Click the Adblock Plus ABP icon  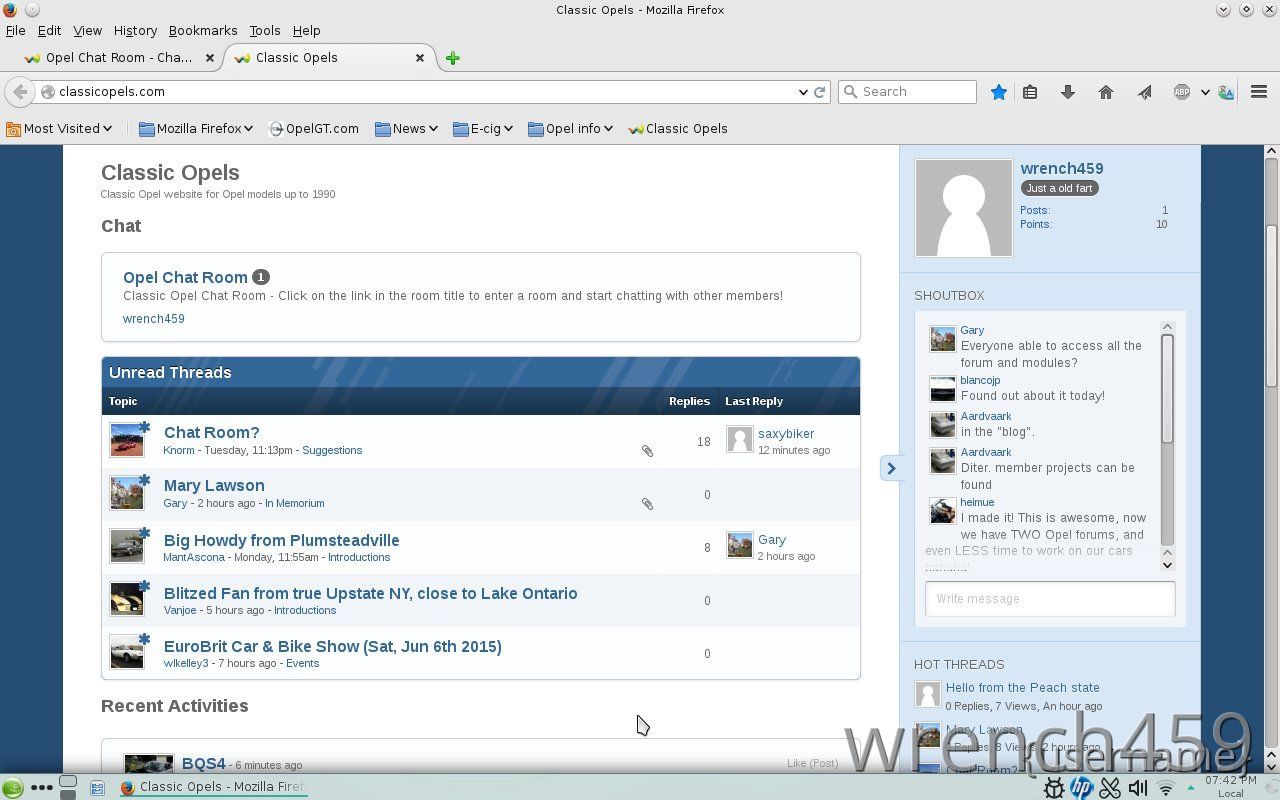[x=1182, y=92]
